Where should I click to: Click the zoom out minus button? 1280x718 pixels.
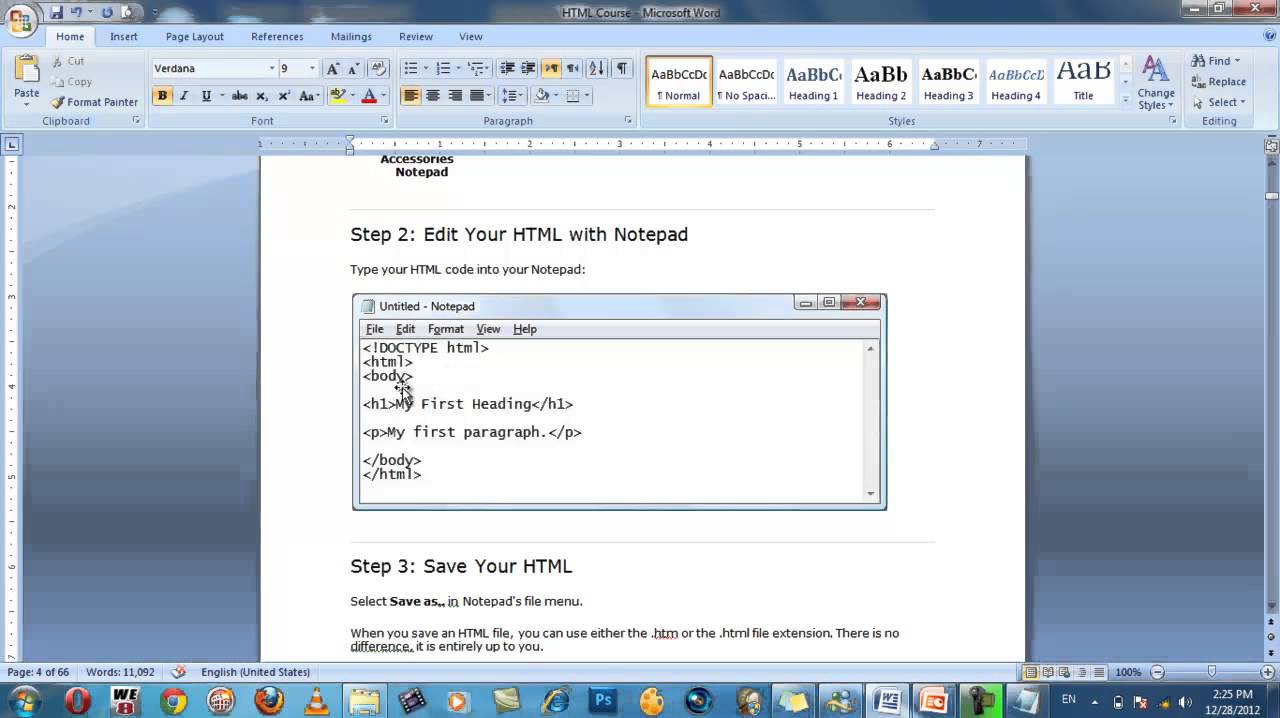pos(1158,672)
